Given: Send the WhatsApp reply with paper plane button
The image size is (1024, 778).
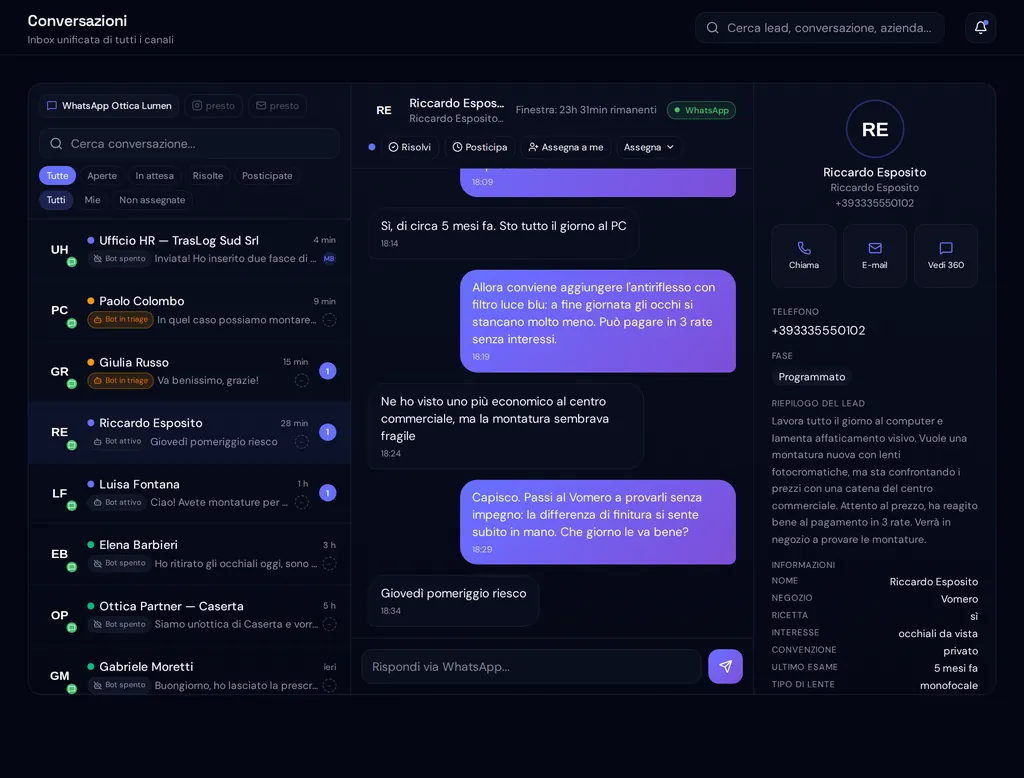Looking at the screenshot, I should [x=725, y=666].
